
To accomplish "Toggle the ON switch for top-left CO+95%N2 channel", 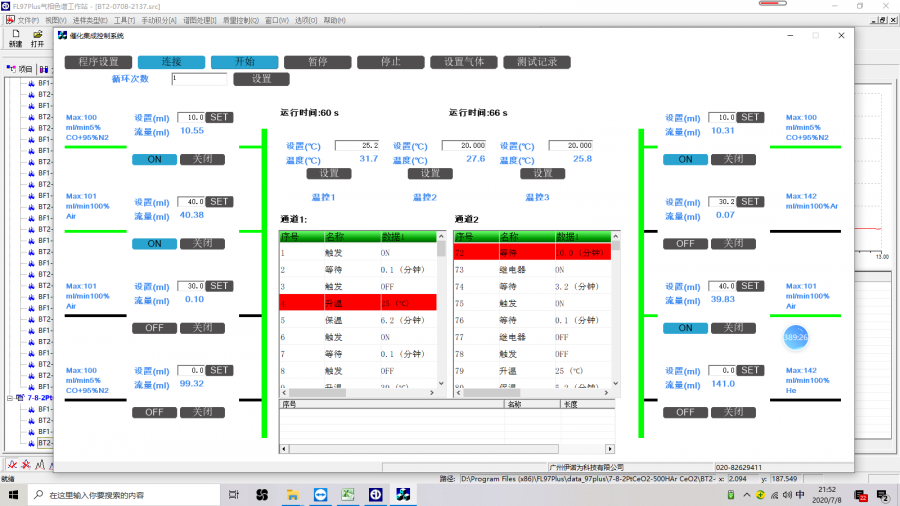I will click(x=155, y=159).
